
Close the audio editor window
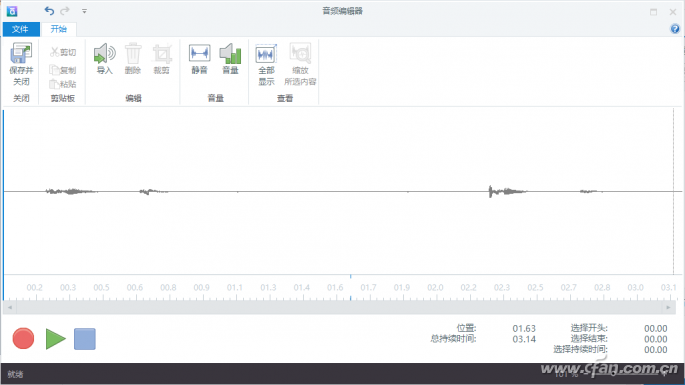673,12
